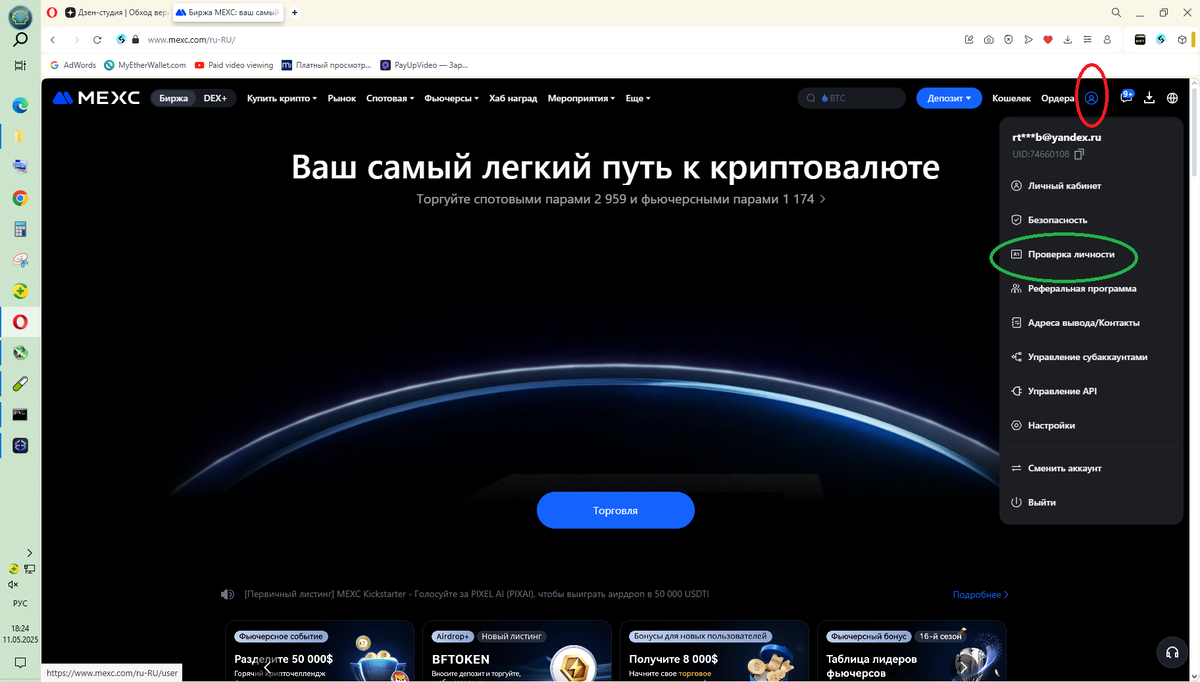
Task: Click the browser tab search magnifier icon
Action: 1116,12
